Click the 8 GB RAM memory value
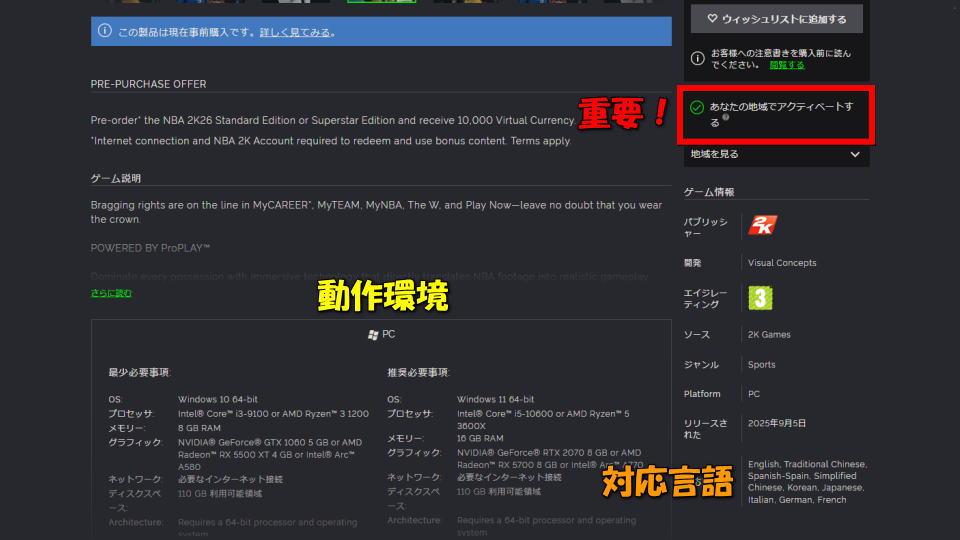 tap(199, 428)
